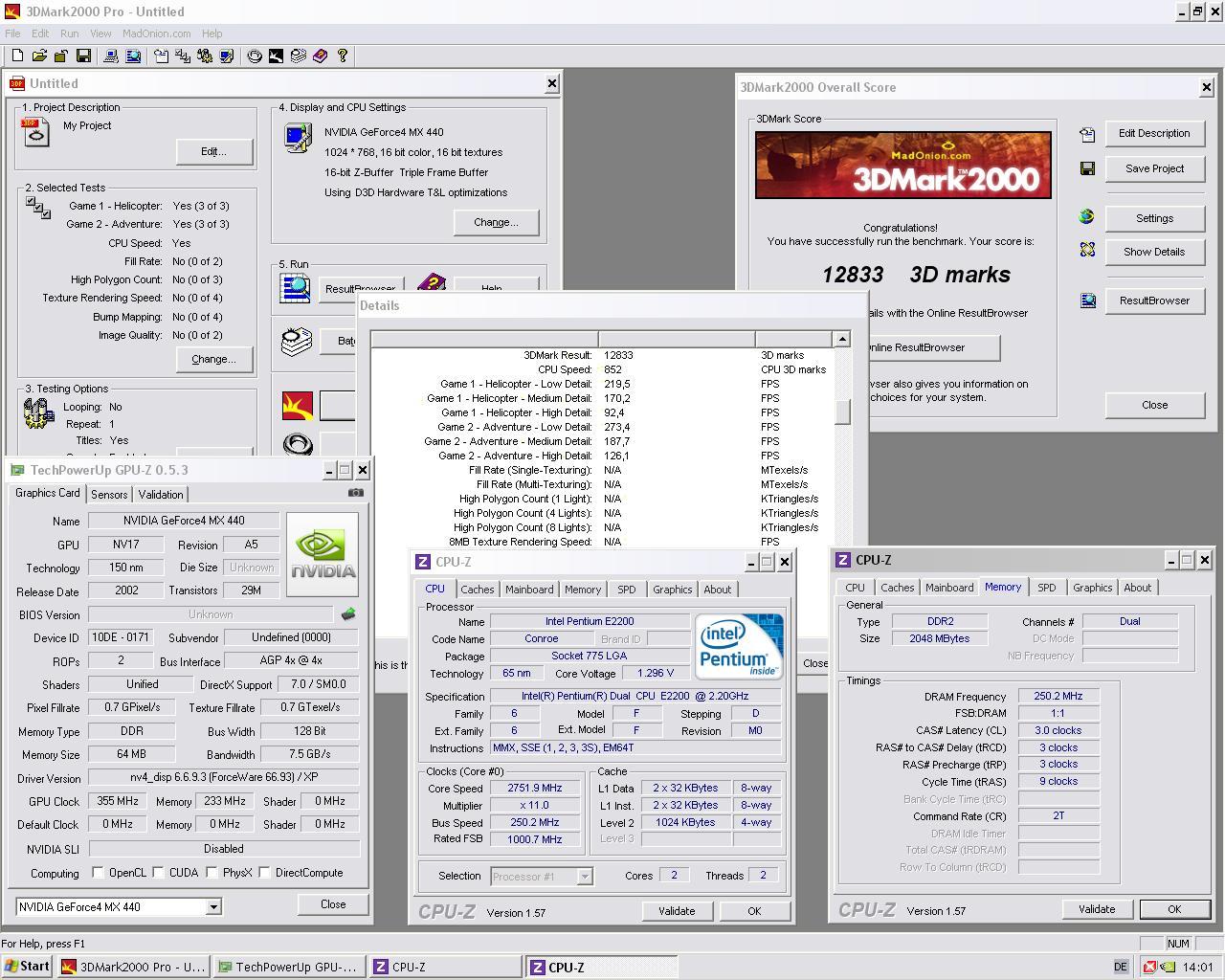The width and height of the screenshot is (1225, 980).
Task: Click the purple help book toolbar icon
Action: coord(320,56)
